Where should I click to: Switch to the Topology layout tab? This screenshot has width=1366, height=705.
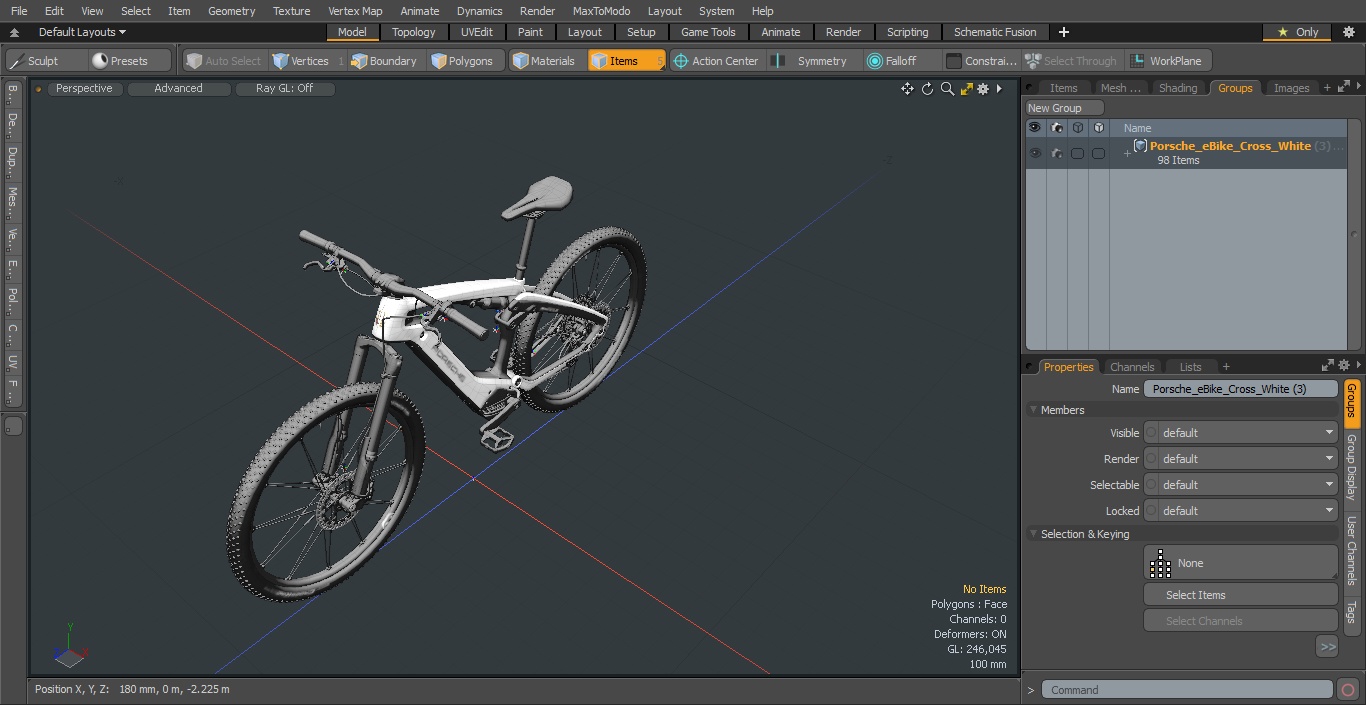point(413,32)
